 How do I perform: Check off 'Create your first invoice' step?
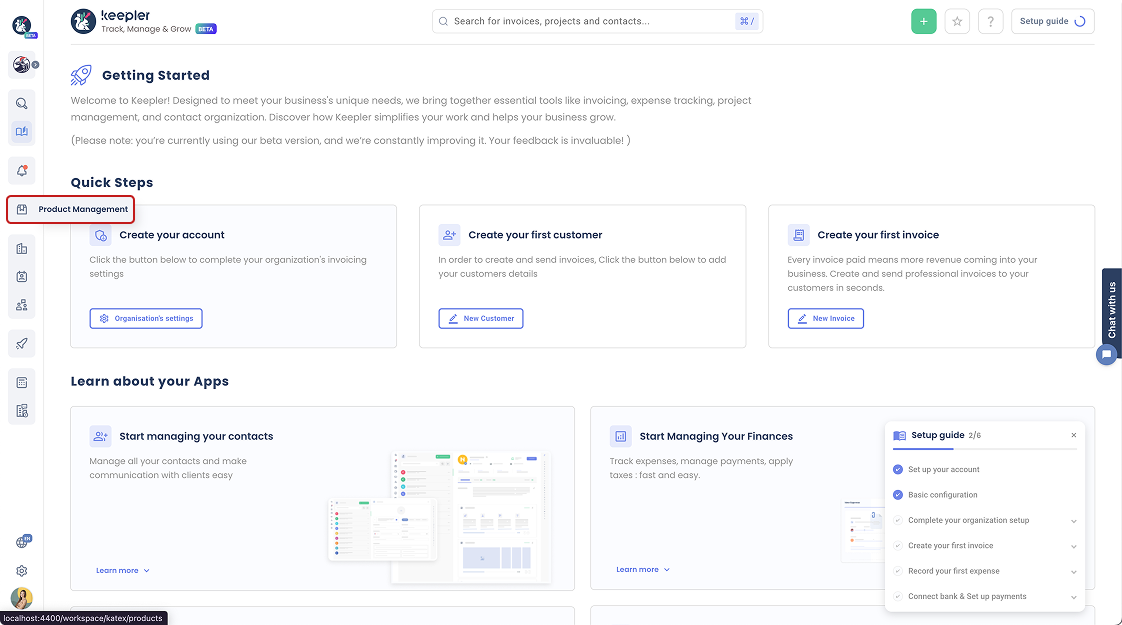[897, 545]
